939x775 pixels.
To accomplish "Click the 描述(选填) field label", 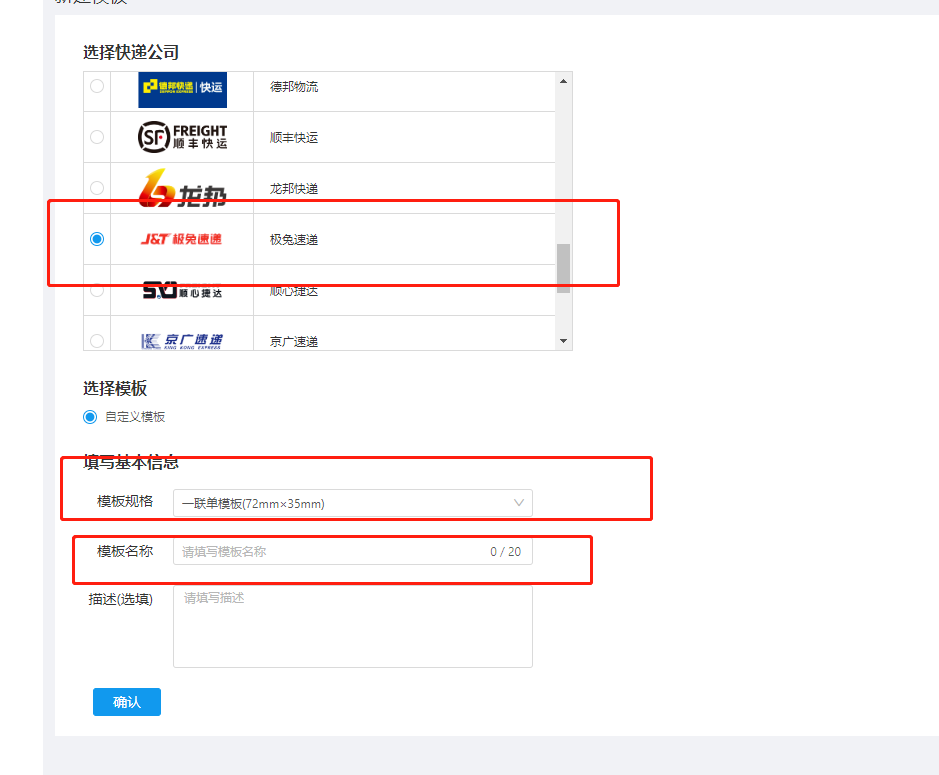I will click(120, 600).
